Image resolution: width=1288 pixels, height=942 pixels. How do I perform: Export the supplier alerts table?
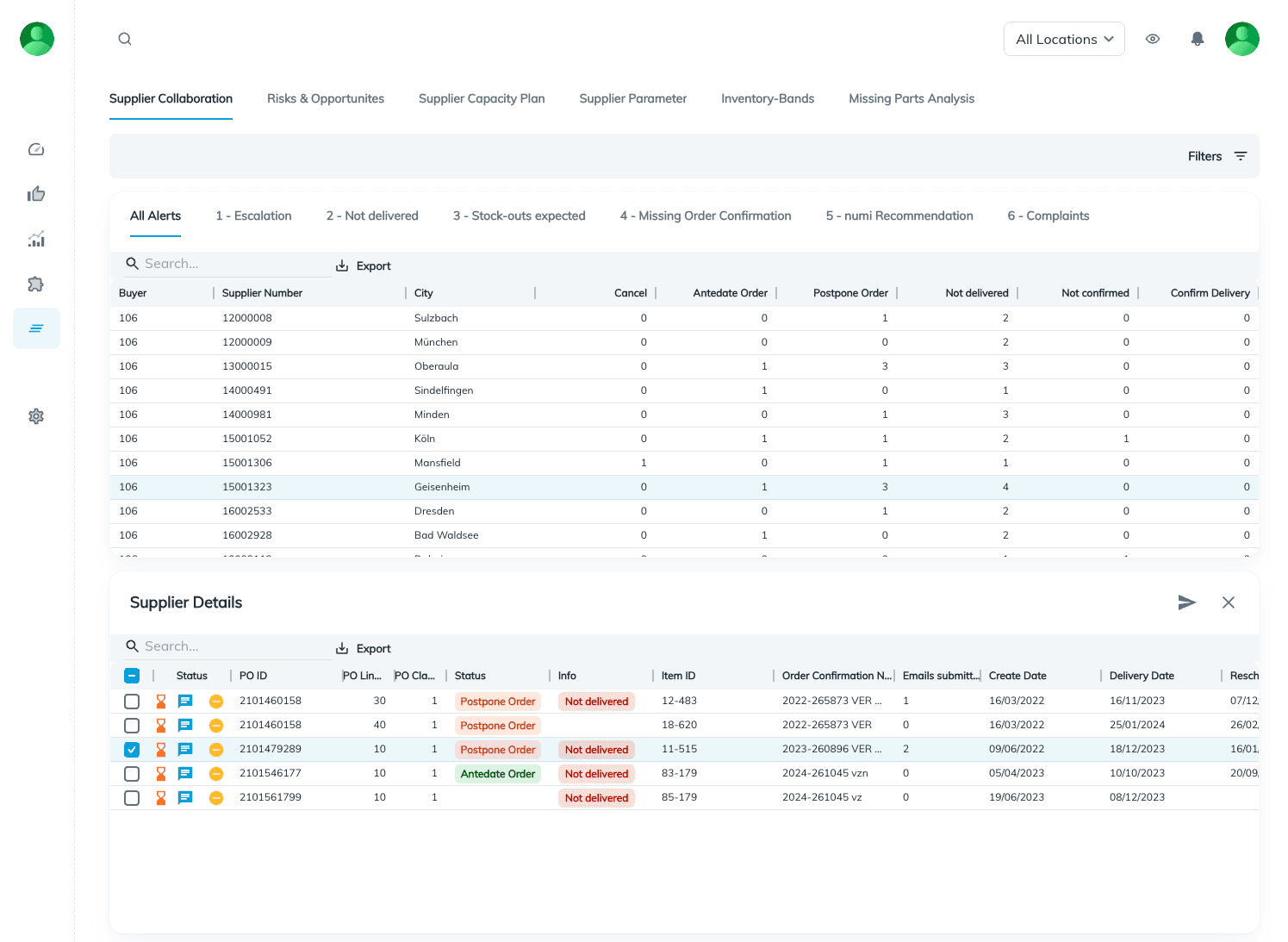364,265
